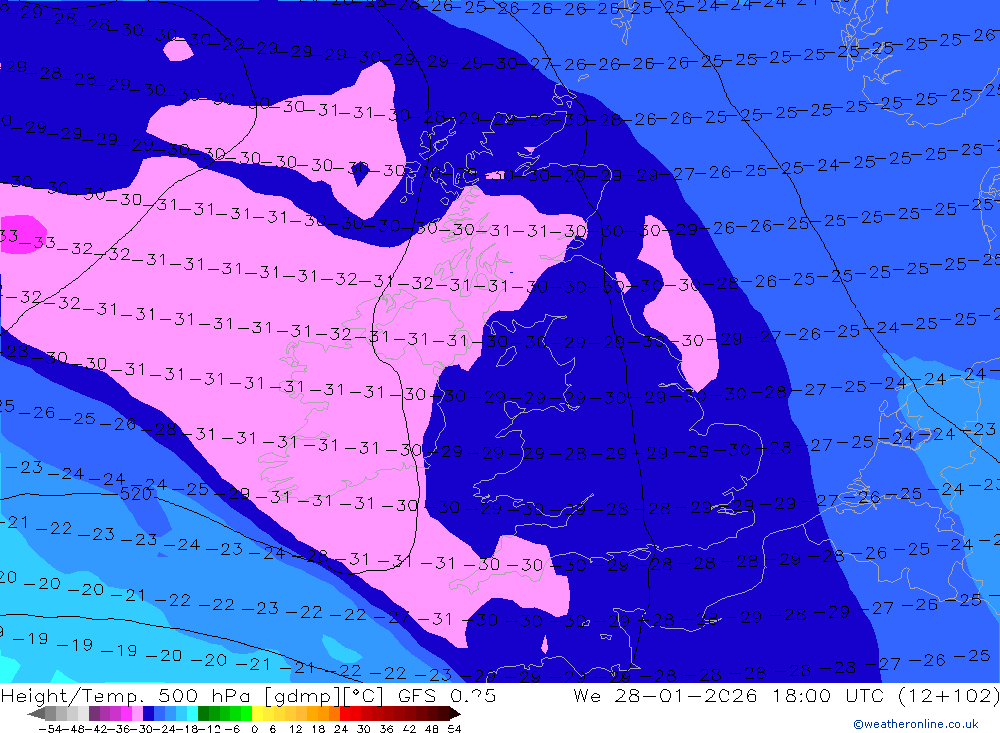
Task: Select the light pink swatch in the color scale
Action: coord(137,713)
